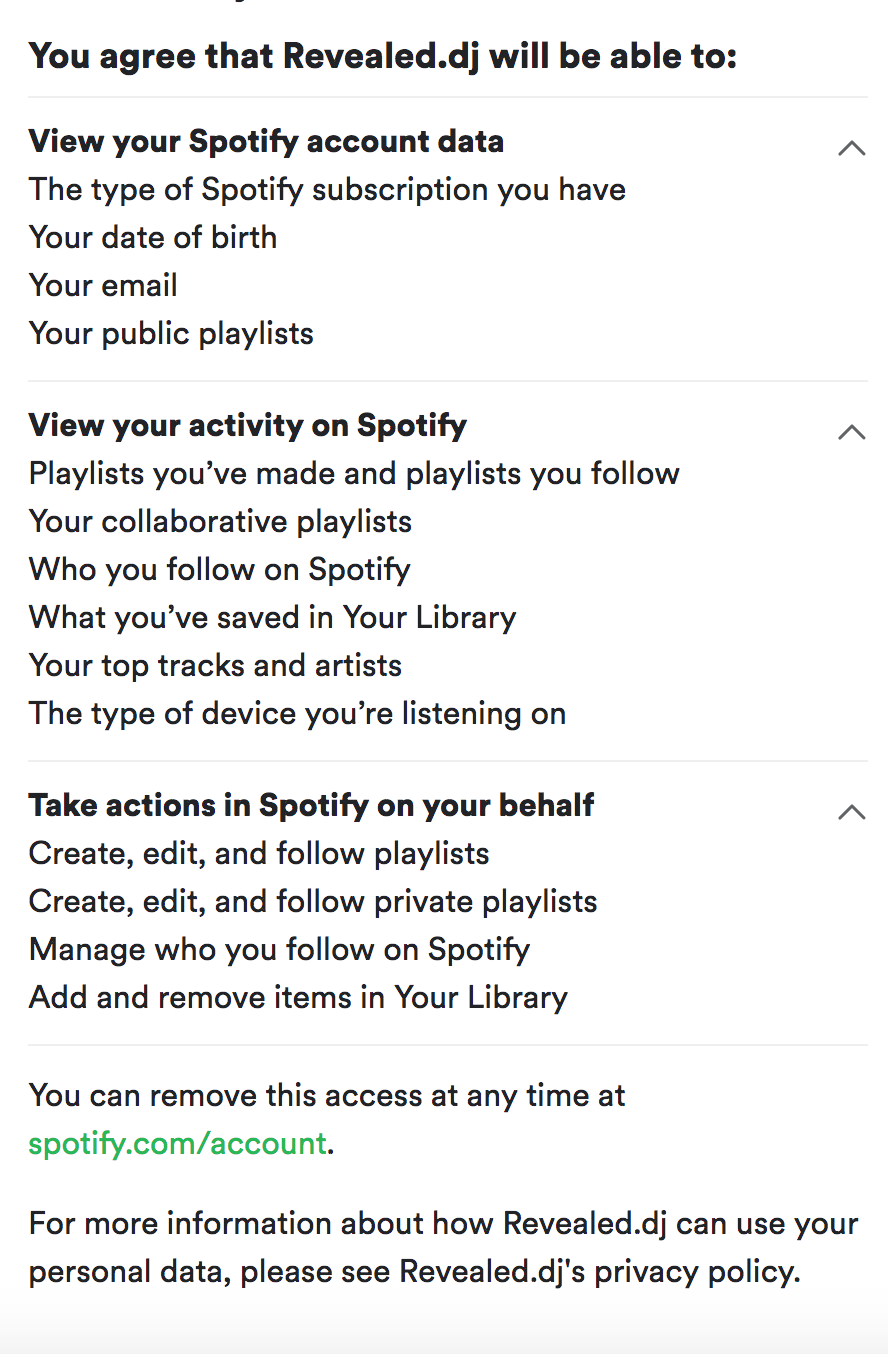The width and height of the screenshot is (888, 1354).
Task: Select the Your email permission text
Action: (x=103, y=285)
